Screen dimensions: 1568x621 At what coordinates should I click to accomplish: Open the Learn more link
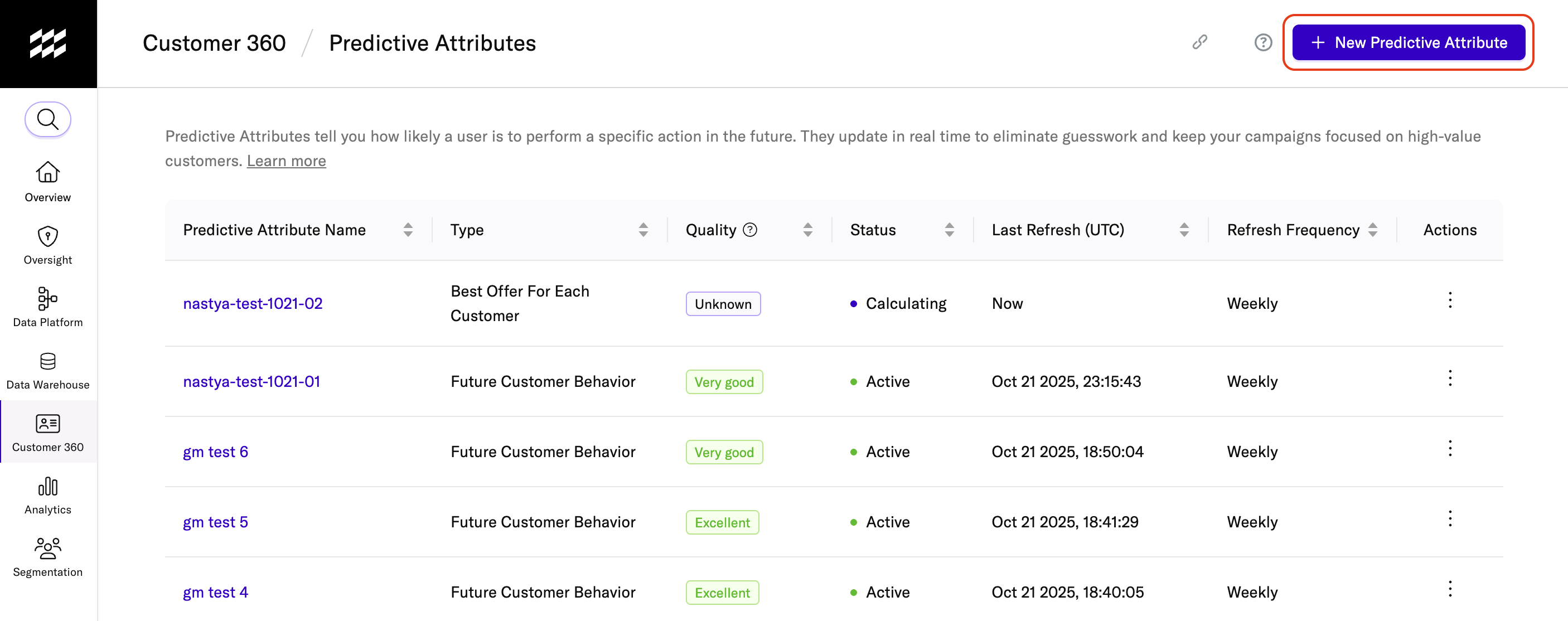(286, 161)
